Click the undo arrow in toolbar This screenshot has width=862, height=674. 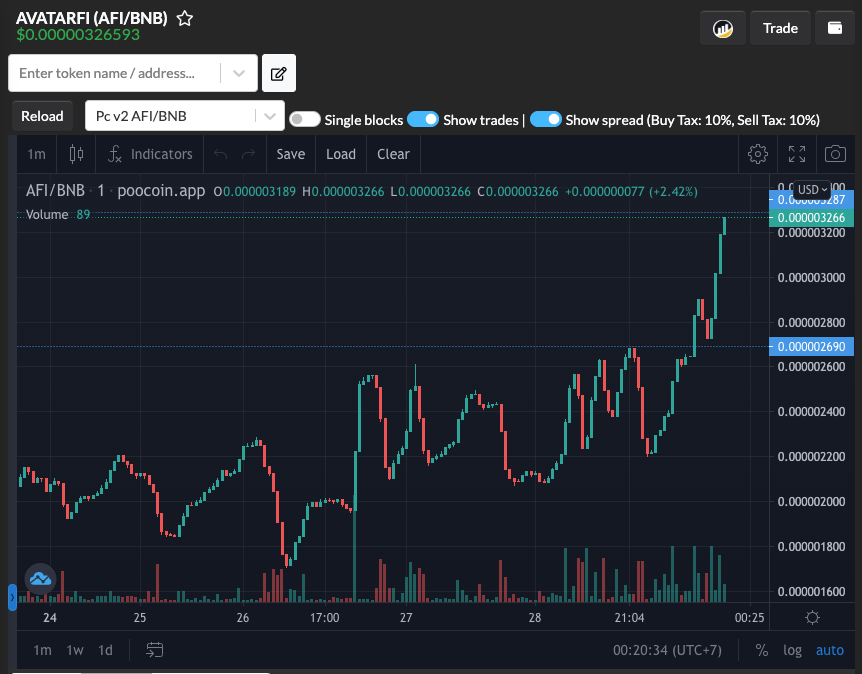pos(220,154)
